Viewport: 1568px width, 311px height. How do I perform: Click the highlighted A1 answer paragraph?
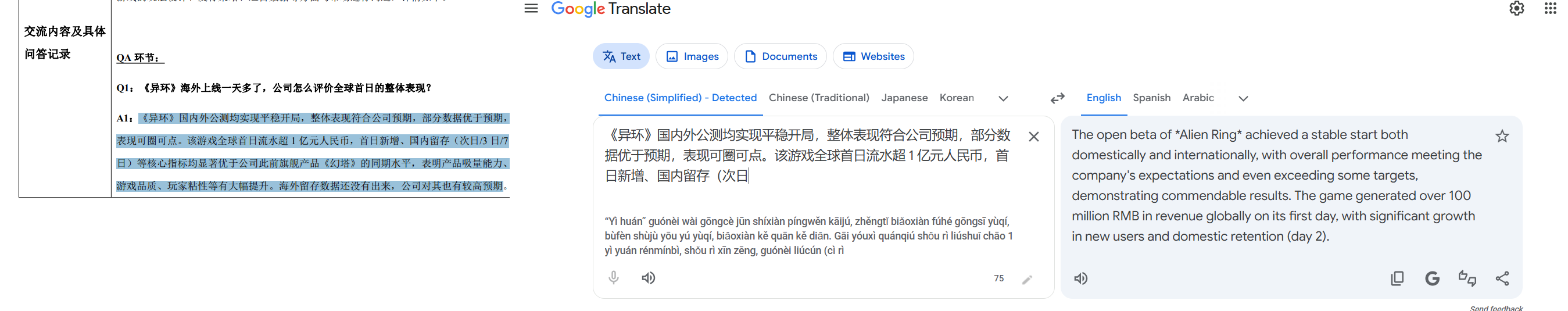pyautogui.click(x=312, y=152)
